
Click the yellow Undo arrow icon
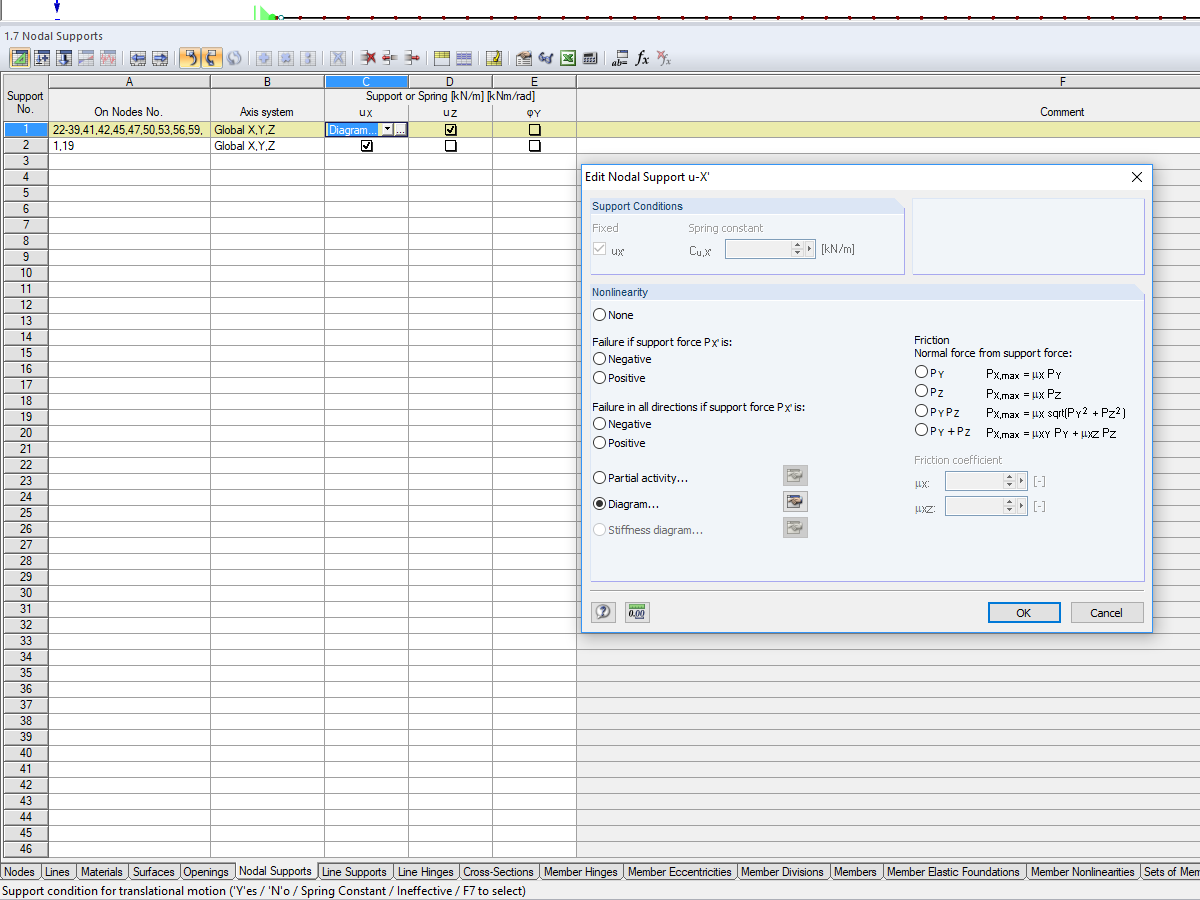coord(189,58)
